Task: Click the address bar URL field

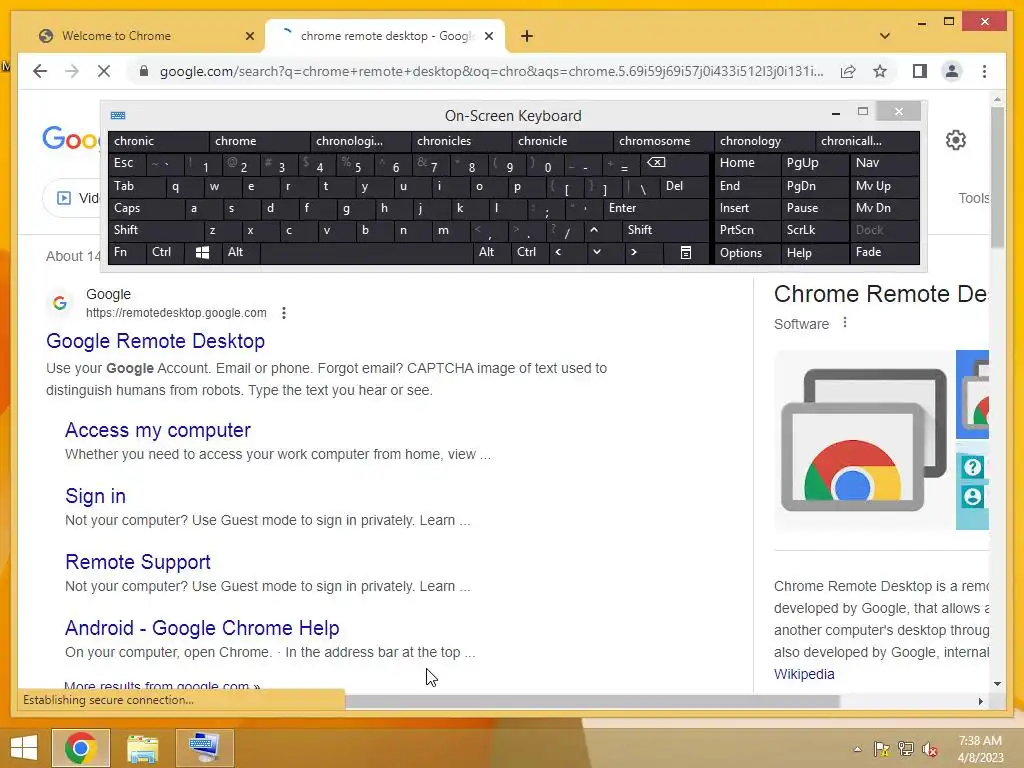Action: tap(491, 71)
